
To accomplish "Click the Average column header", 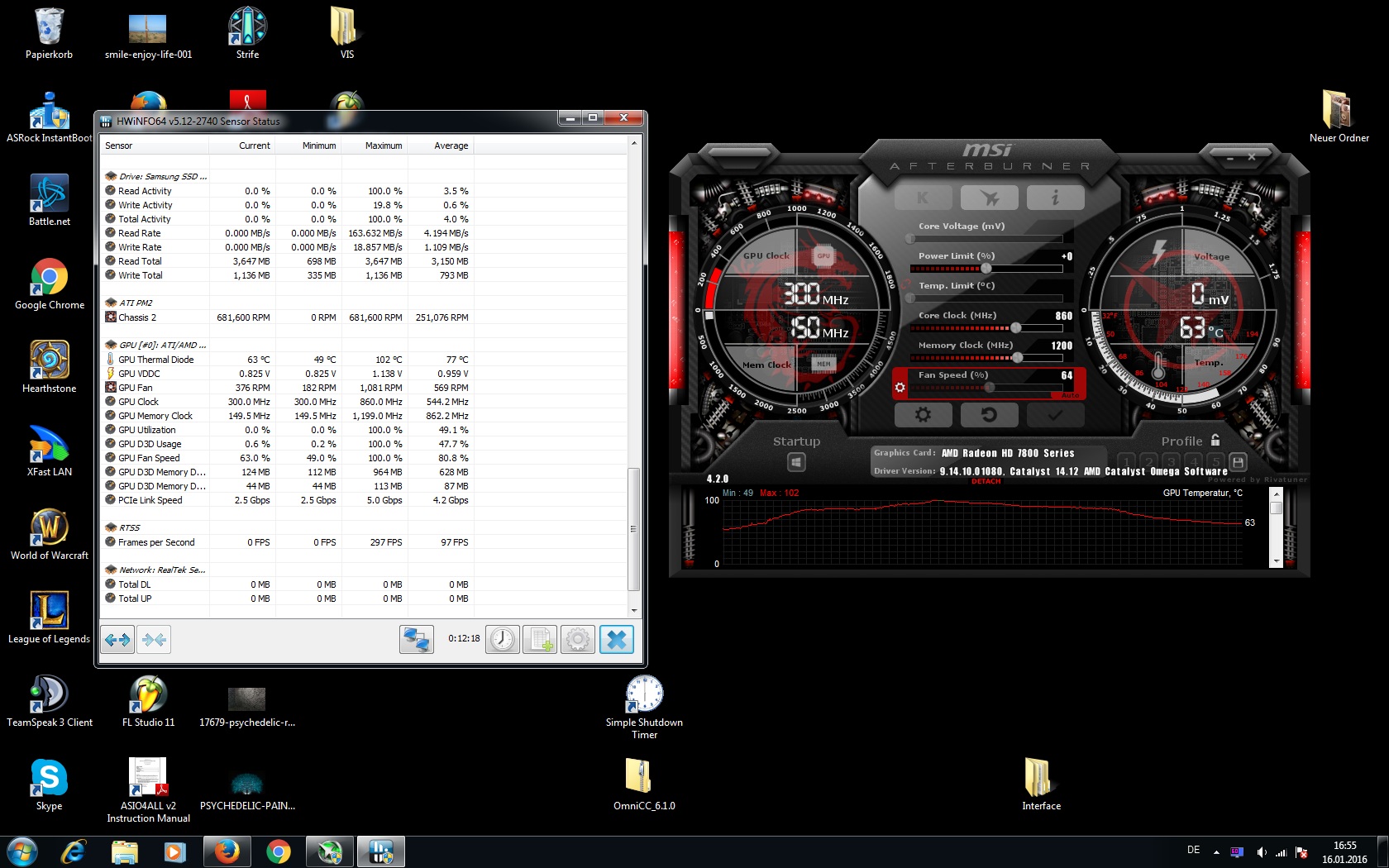I will coord(441,145).
